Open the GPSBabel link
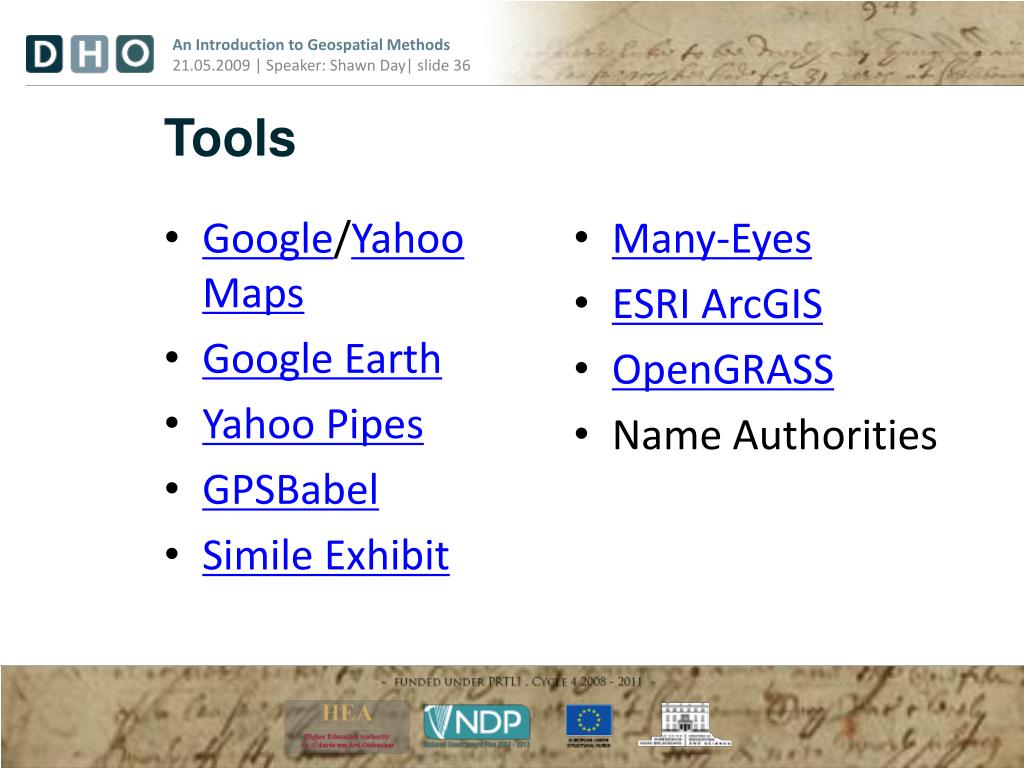Image resolution: width=1024 pixels, height=768 pixels. coord(291,490)
